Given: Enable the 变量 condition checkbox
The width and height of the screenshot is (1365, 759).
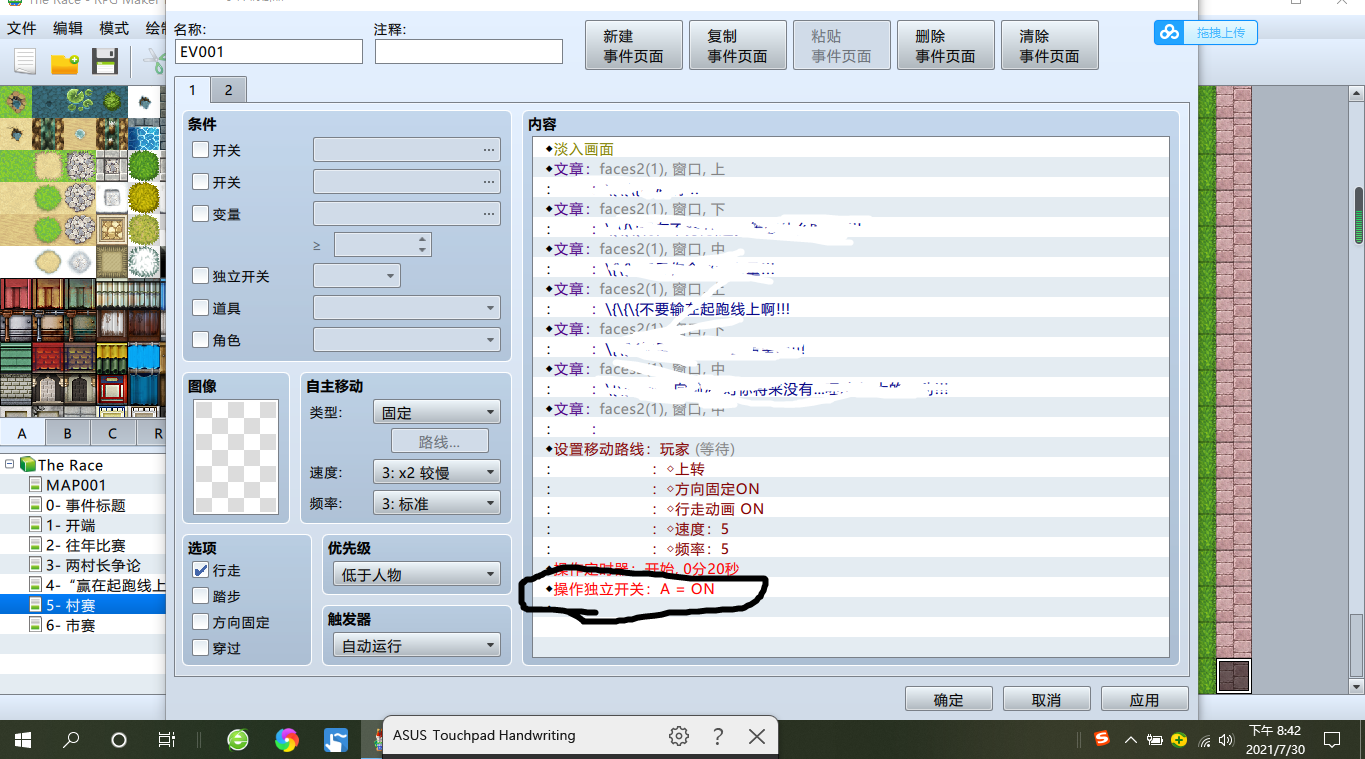Looking at the screenshot, I should 201,214.
